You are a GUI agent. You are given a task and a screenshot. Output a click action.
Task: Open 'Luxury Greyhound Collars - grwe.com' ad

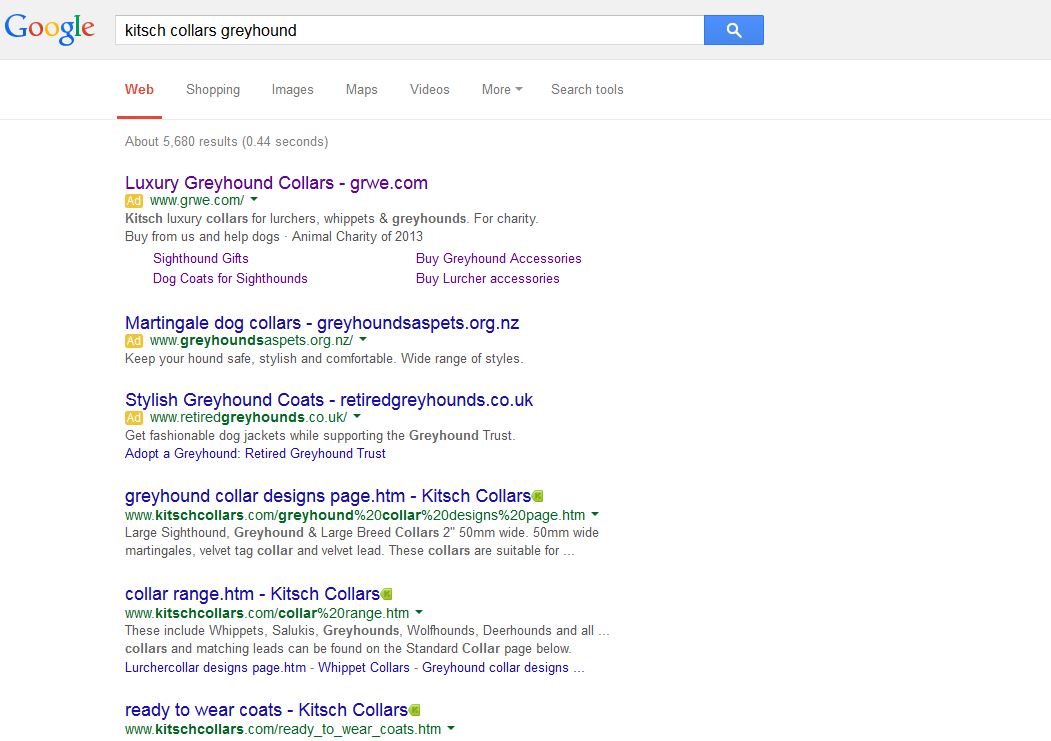pyautogui.click(x=276, y=183)
